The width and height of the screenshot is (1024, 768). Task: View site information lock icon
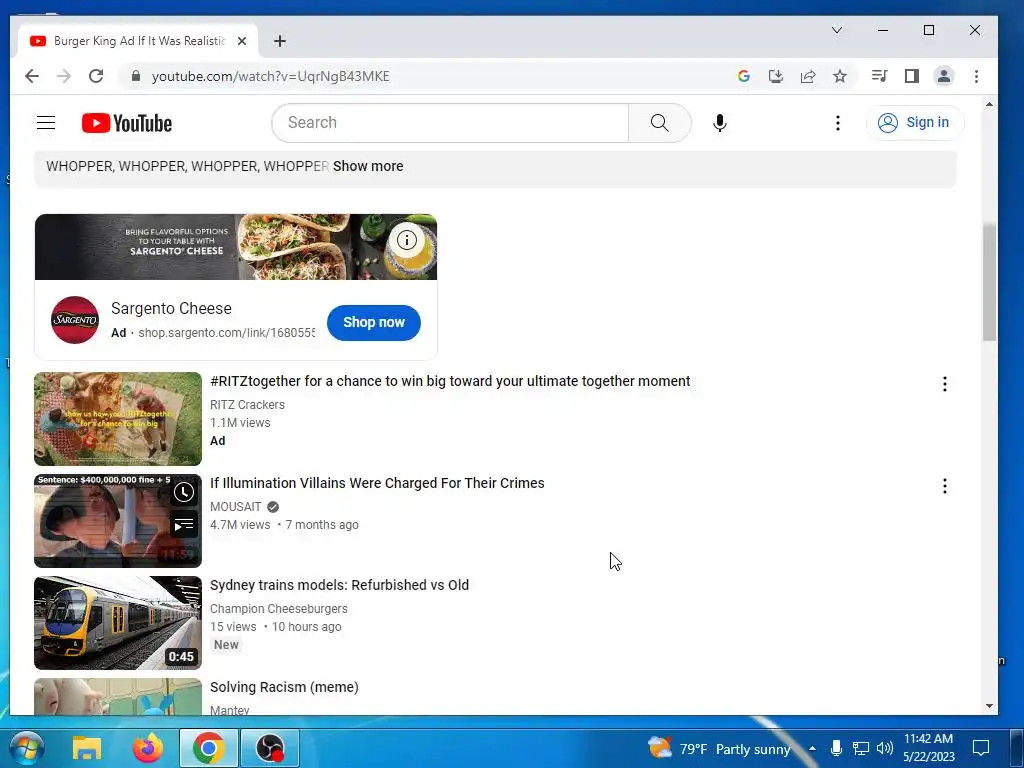(x=135, y=76)
